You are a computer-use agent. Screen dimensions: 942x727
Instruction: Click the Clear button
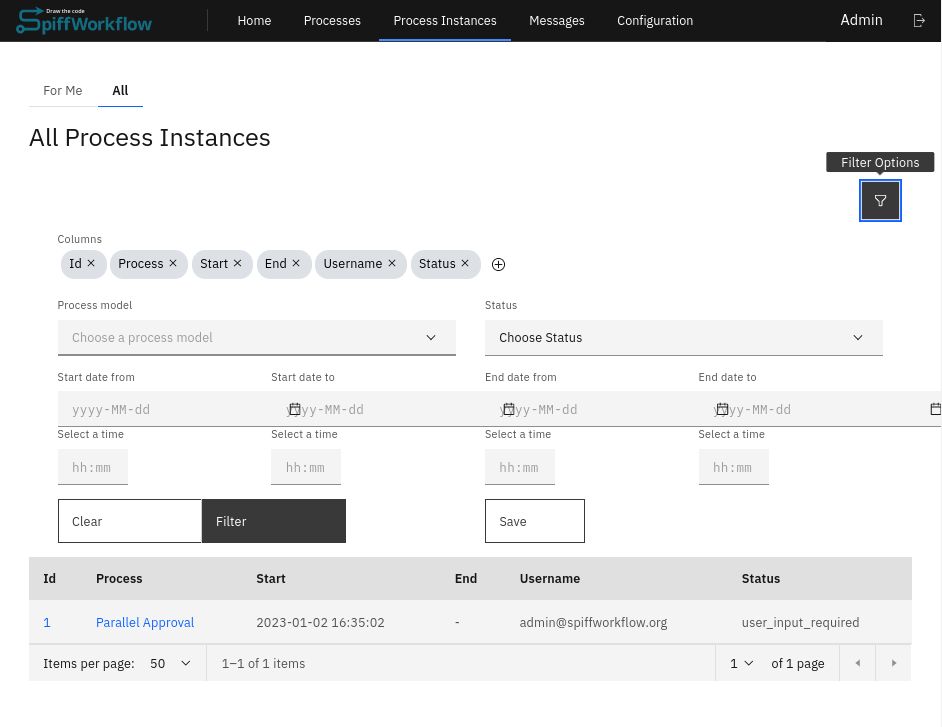pyautogui.click(x=129, y=521)
